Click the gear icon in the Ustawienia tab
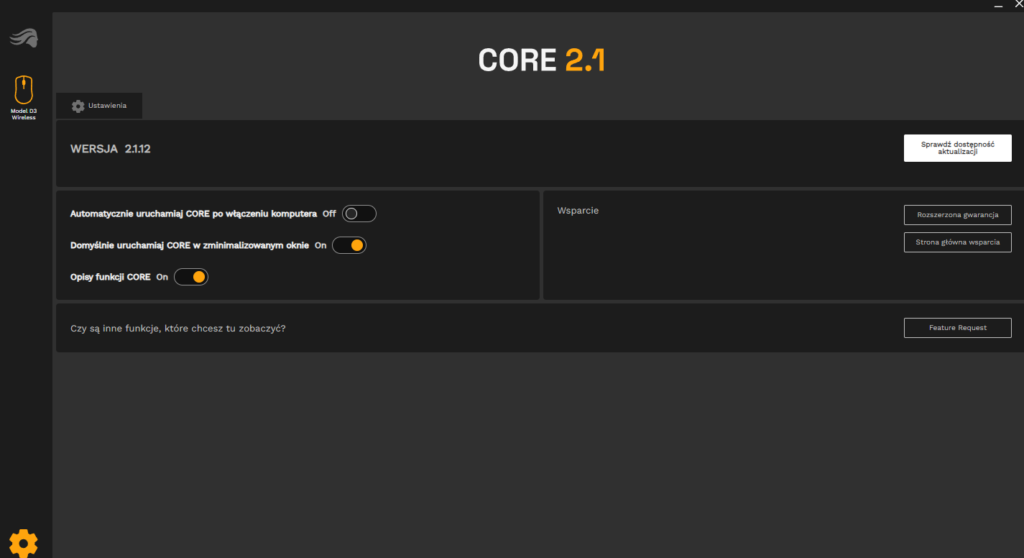Image resolution: width=1024 pixels, height=558 pixels. point(78,106)
